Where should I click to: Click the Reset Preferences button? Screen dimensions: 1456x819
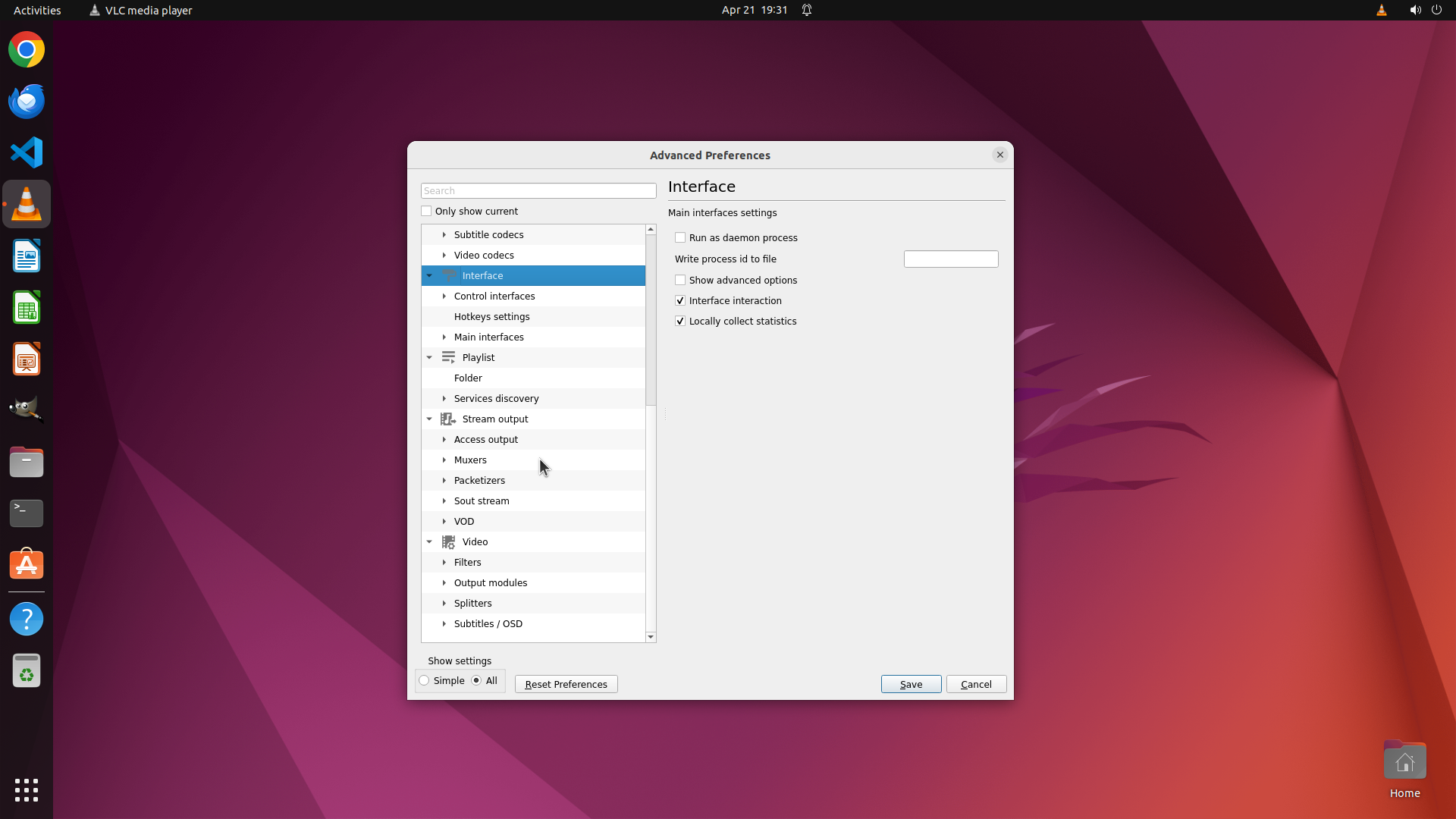(566, 684)
